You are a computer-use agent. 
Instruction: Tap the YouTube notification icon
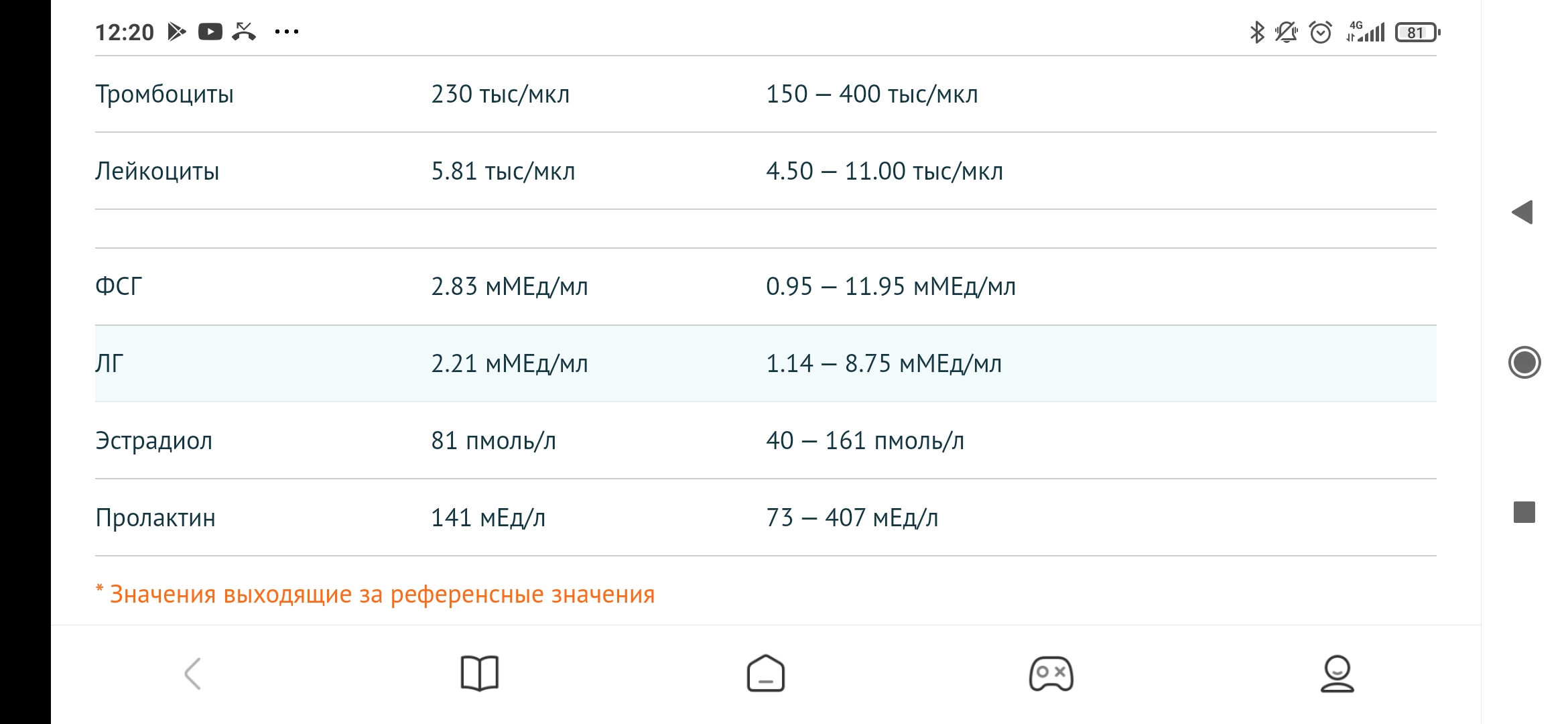[x=210, y=32]
